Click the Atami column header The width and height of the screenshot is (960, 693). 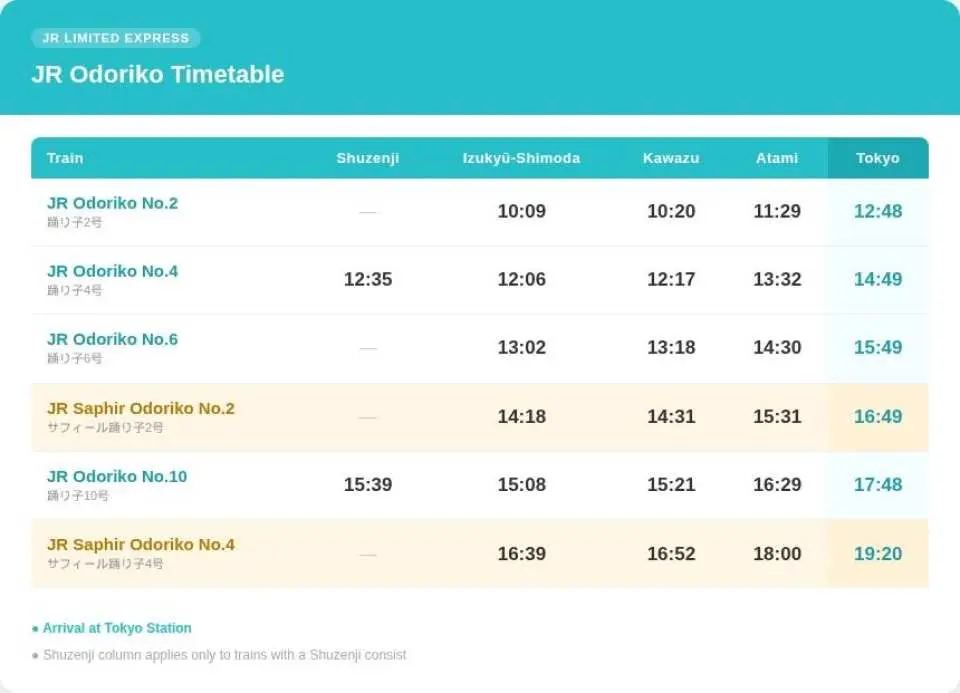pos(777,158)
